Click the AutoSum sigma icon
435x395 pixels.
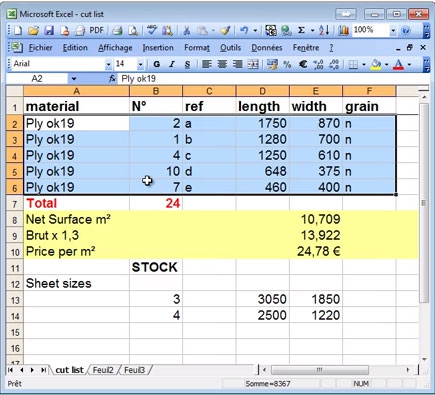point(301,30)
